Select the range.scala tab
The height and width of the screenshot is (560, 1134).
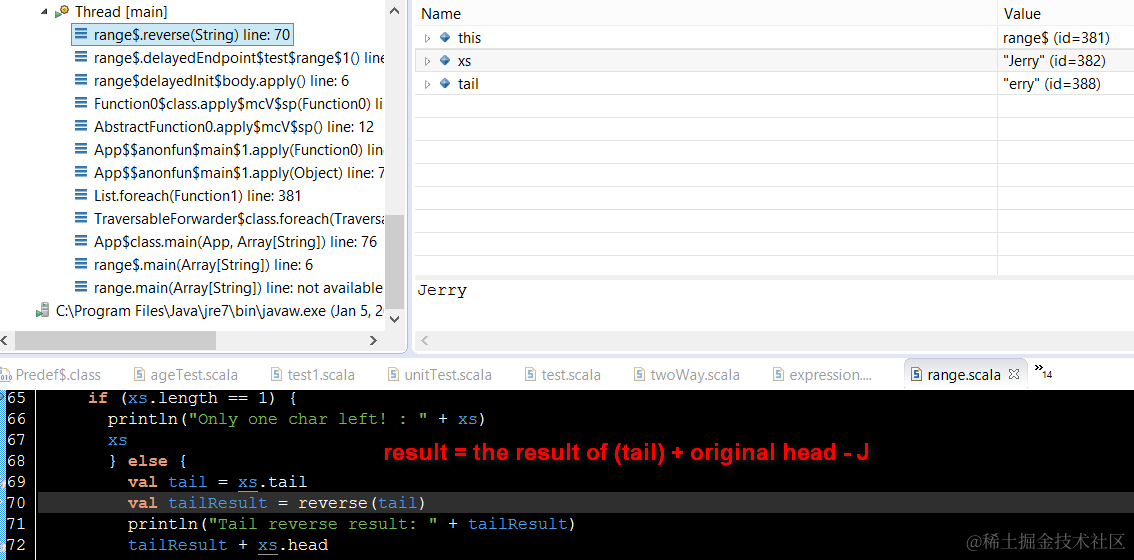[963, 375]
